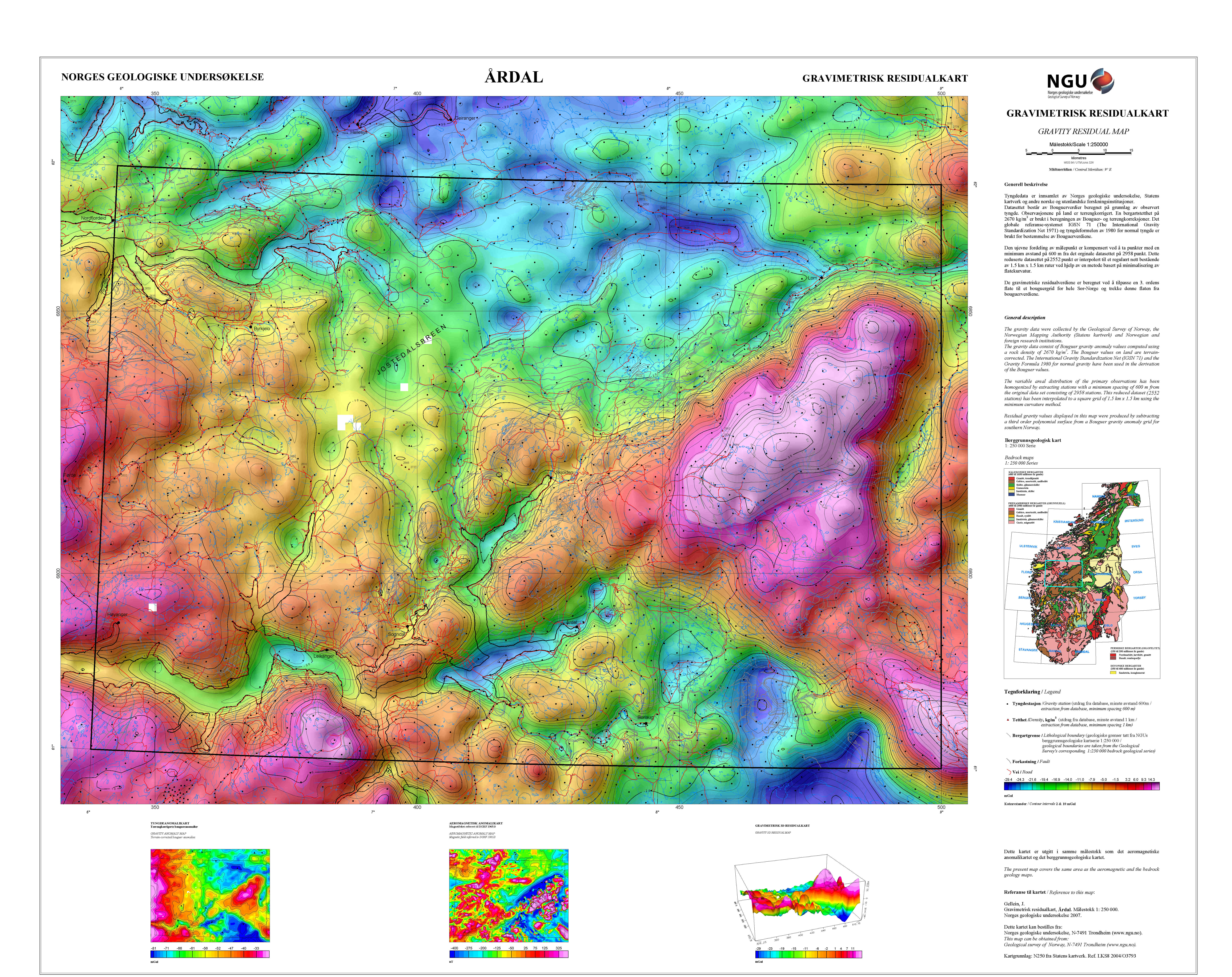Screen dimensions: 1232x977
Task: Click the red Vei road symbol
Action: [1009, 772]
